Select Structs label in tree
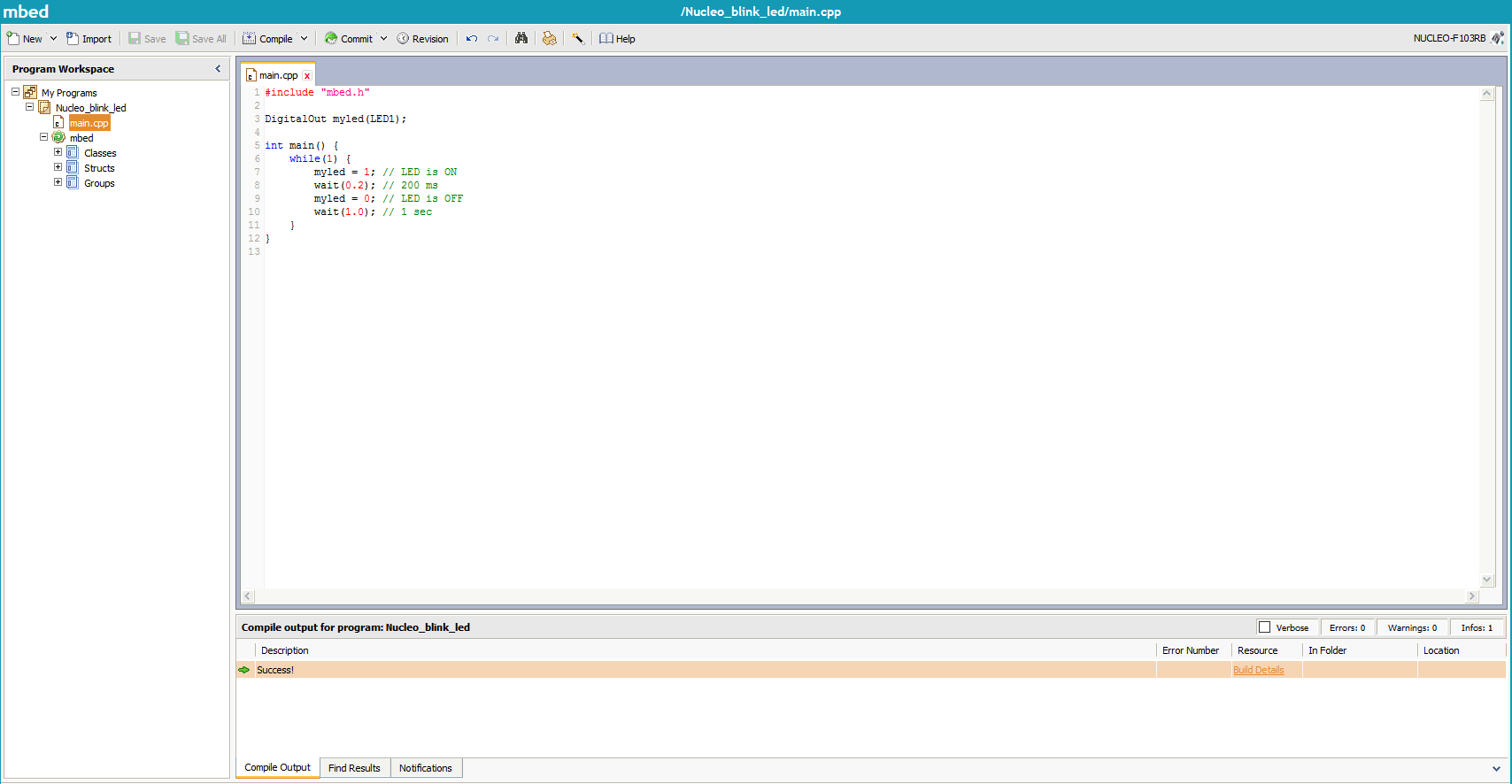This screenshot has width=1512, height=784. click(99, 168)
